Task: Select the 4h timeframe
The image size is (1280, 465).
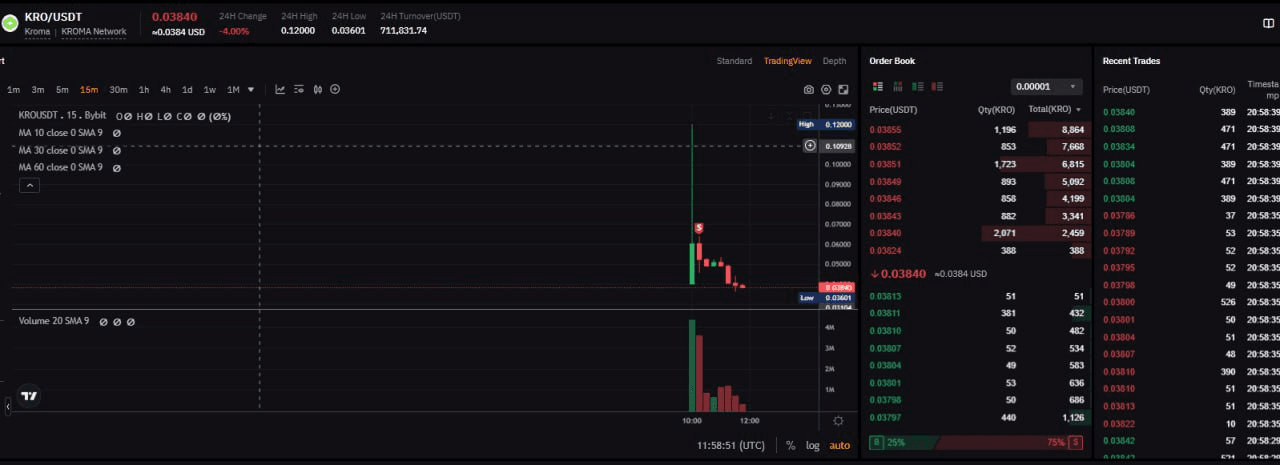Action: click(166, 89)
